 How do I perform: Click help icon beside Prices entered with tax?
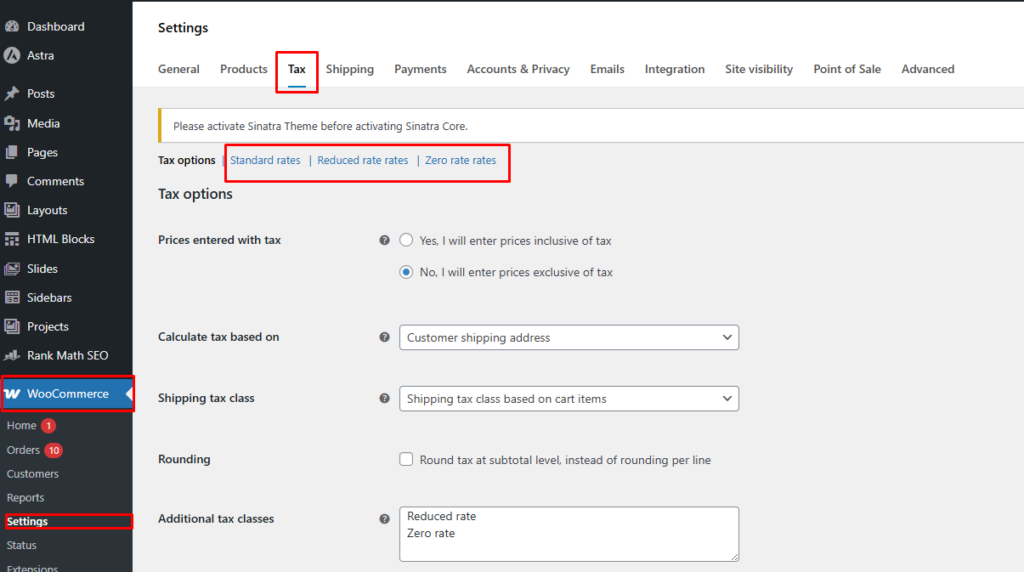[384, 241]
